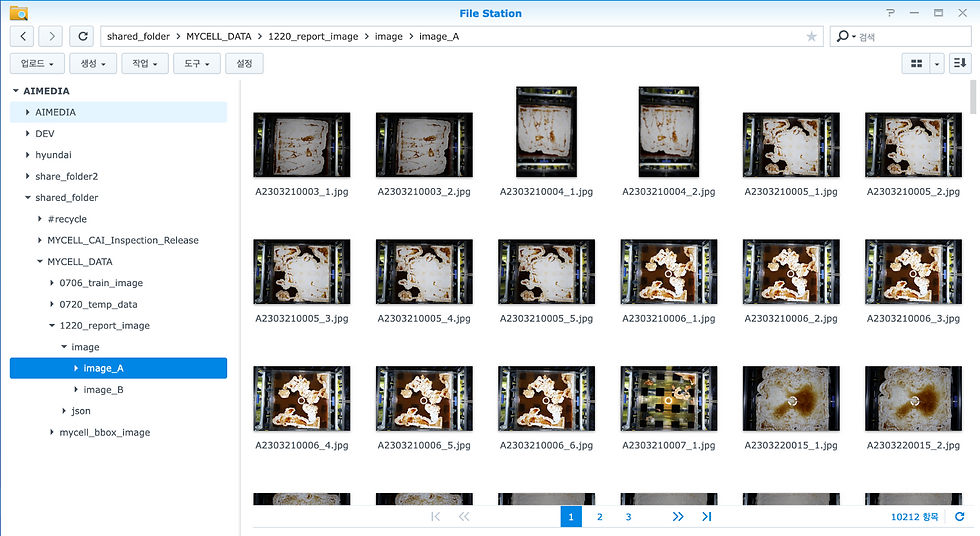Jump to the last page icon

pos(707,517)
